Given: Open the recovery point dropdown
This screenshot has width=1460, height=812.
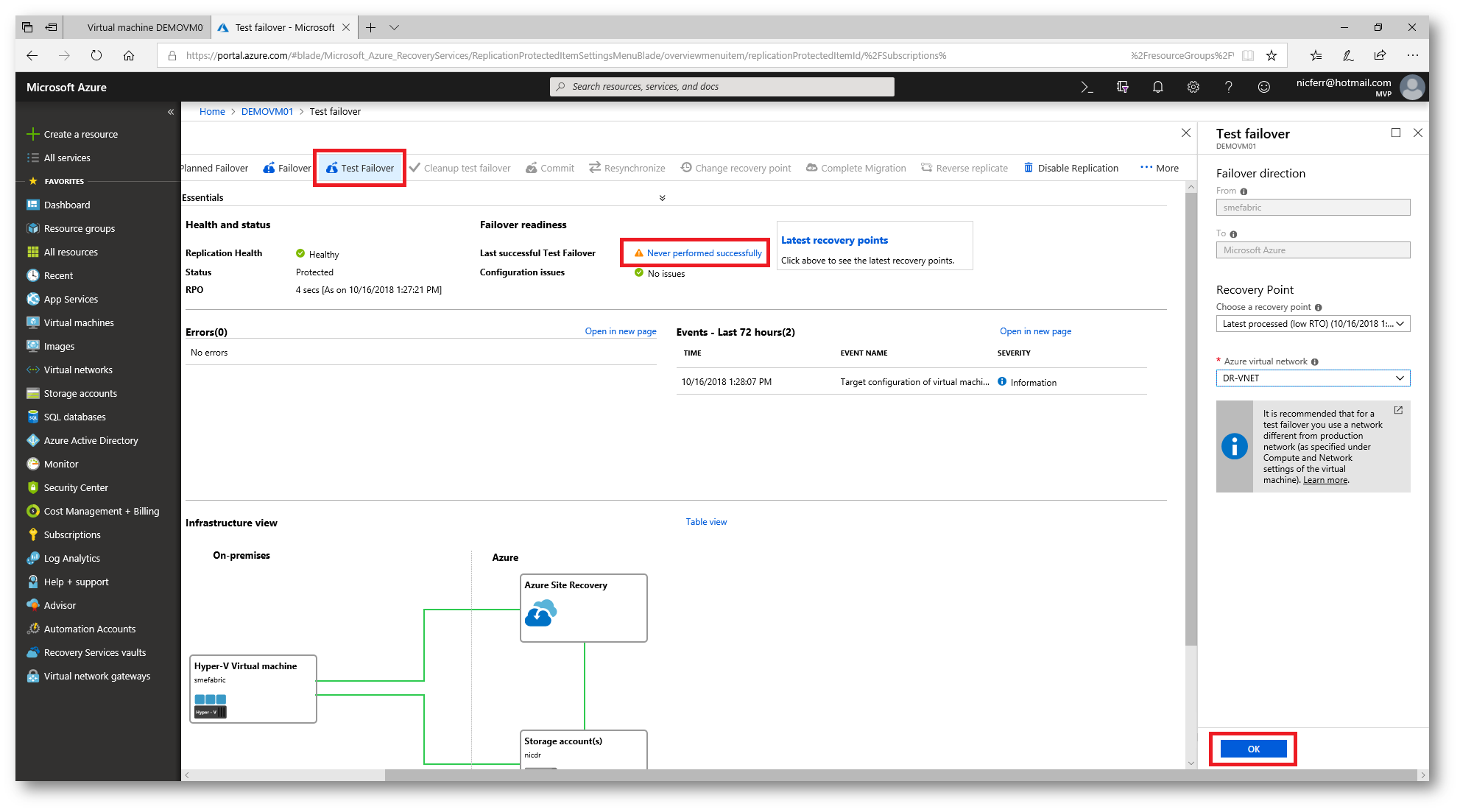Looking at the screenshot, I should tap(1313, 324).
